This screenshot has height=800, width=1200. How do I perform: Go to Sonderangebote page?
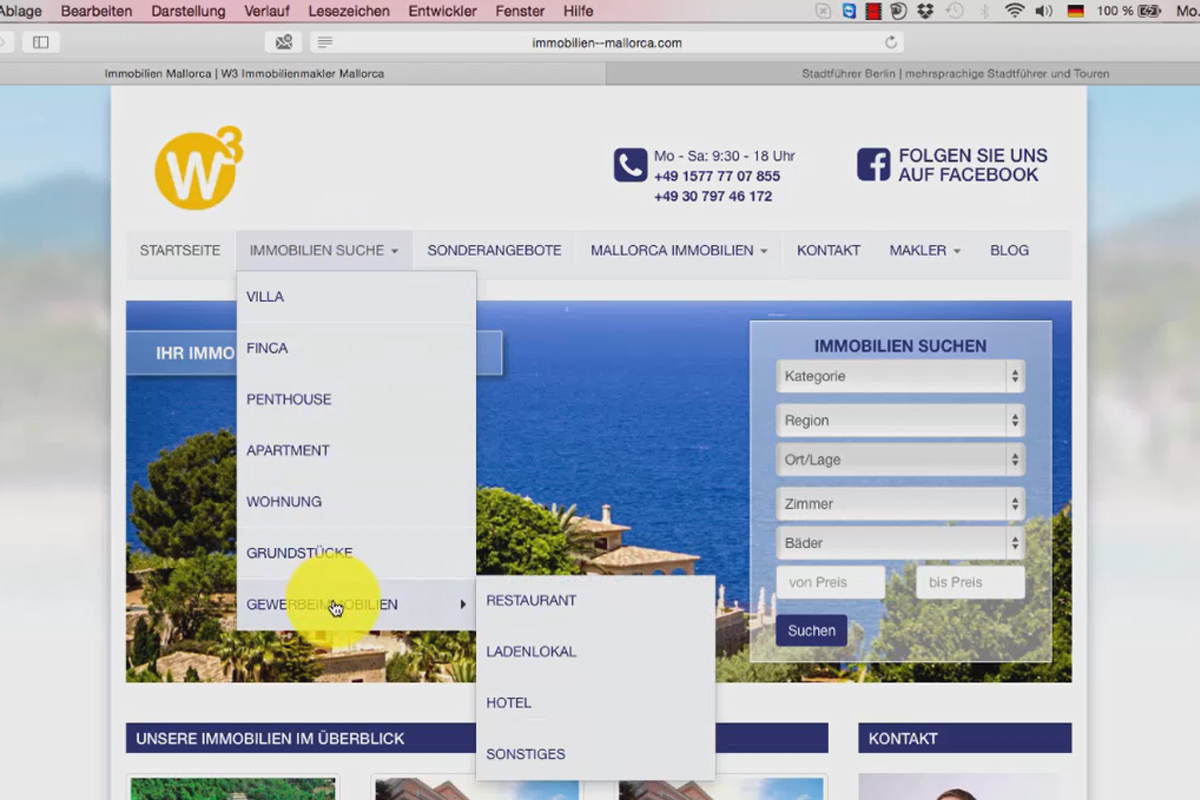pos(494,251)
